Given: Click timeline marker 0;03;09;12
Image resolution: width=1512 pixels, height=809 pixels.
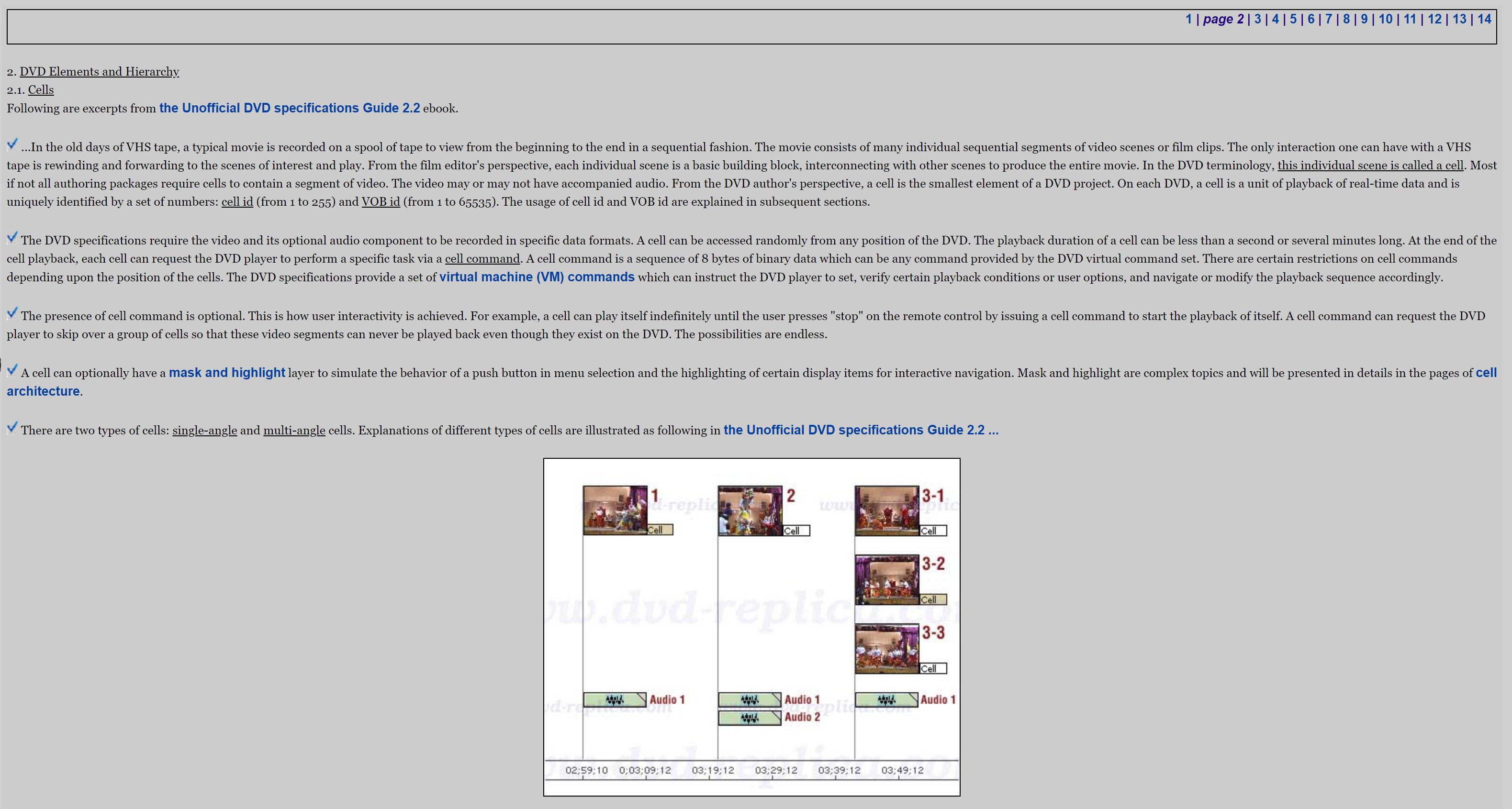Looking at the screenshot, I should tap(644, 770).
